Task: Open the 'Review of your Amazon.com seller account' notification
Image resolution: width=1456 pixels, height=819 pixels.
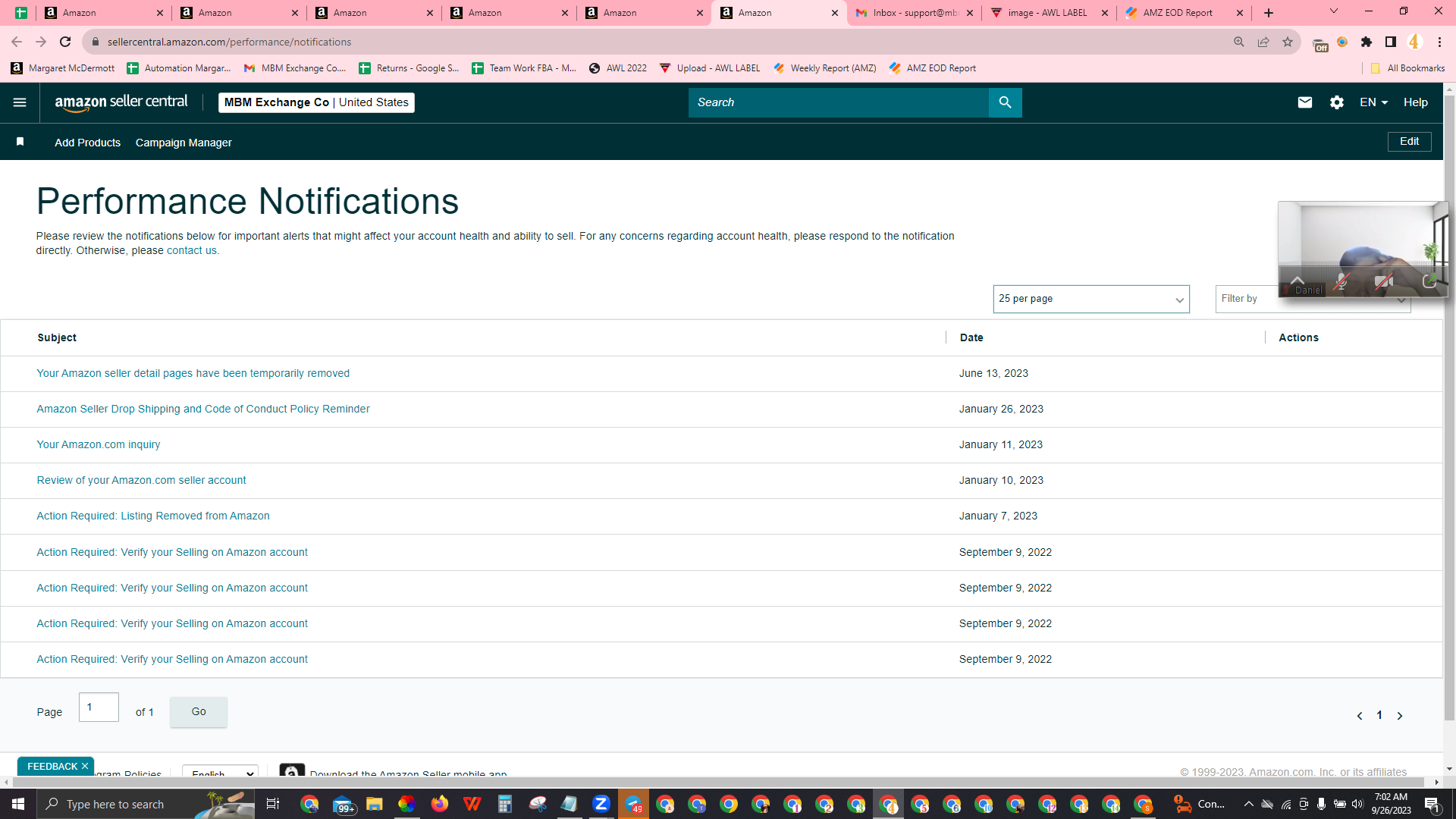Action: click(141, 480)
